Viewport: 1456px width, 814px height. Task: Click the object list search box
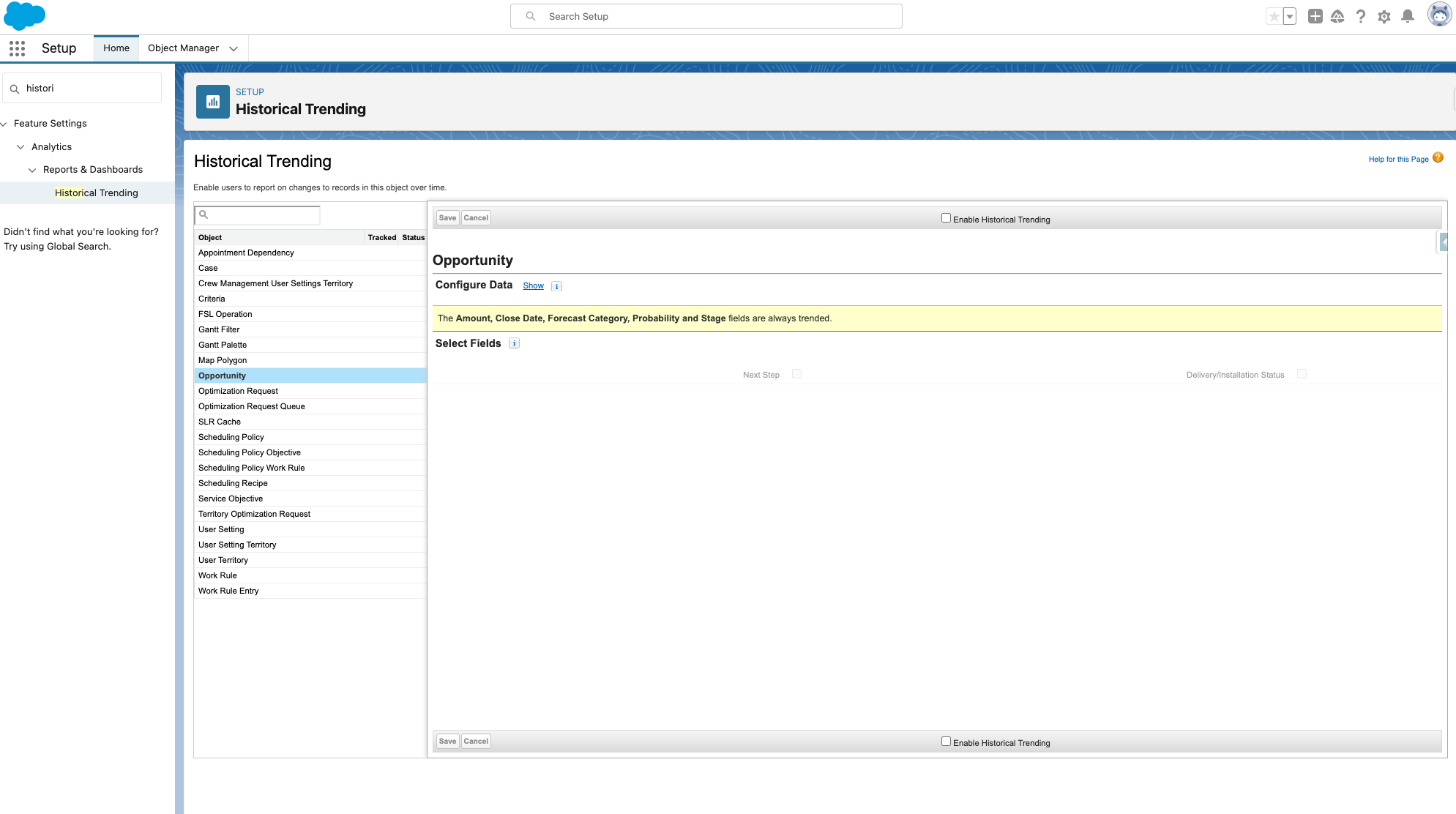click(x=256, y=214)
